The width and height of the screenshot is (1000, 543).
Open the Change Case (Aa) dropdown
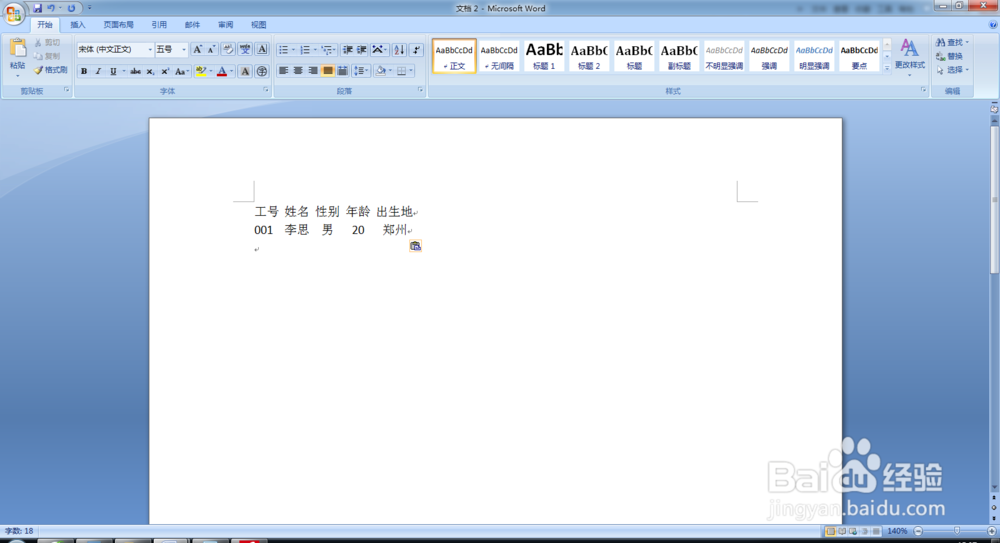181,71
